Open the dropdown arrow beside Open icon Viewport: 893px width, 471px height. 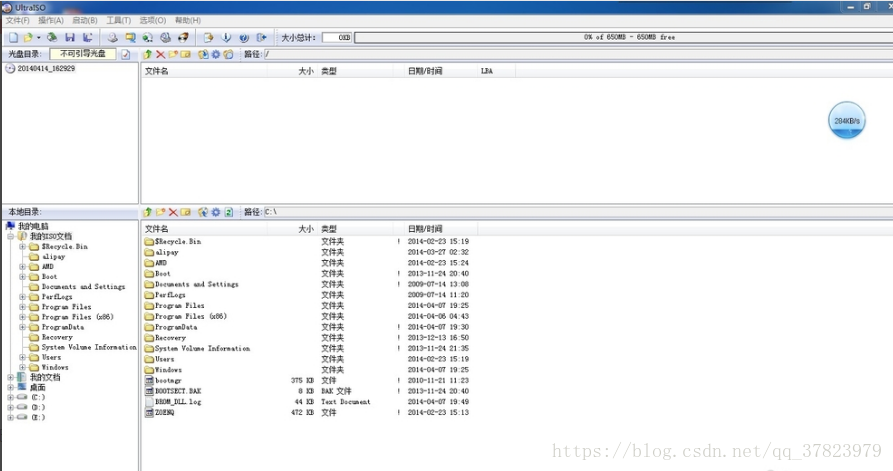(39, 38)
